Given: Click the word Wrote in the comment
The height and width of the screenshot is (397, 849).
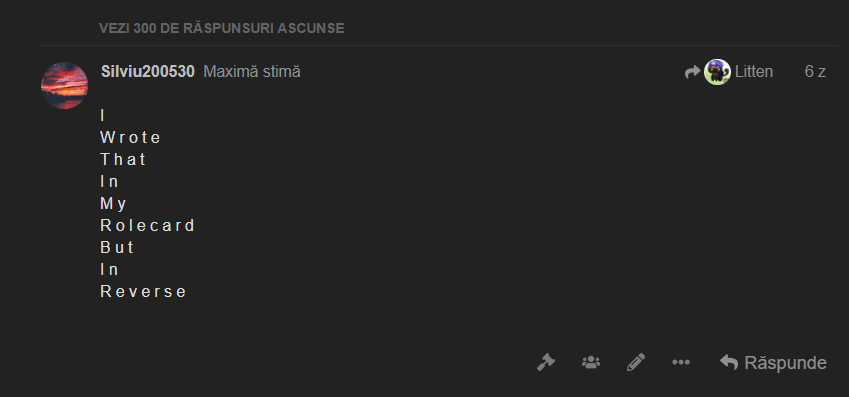Looking at the screenshot, I should tap(130, 138).
